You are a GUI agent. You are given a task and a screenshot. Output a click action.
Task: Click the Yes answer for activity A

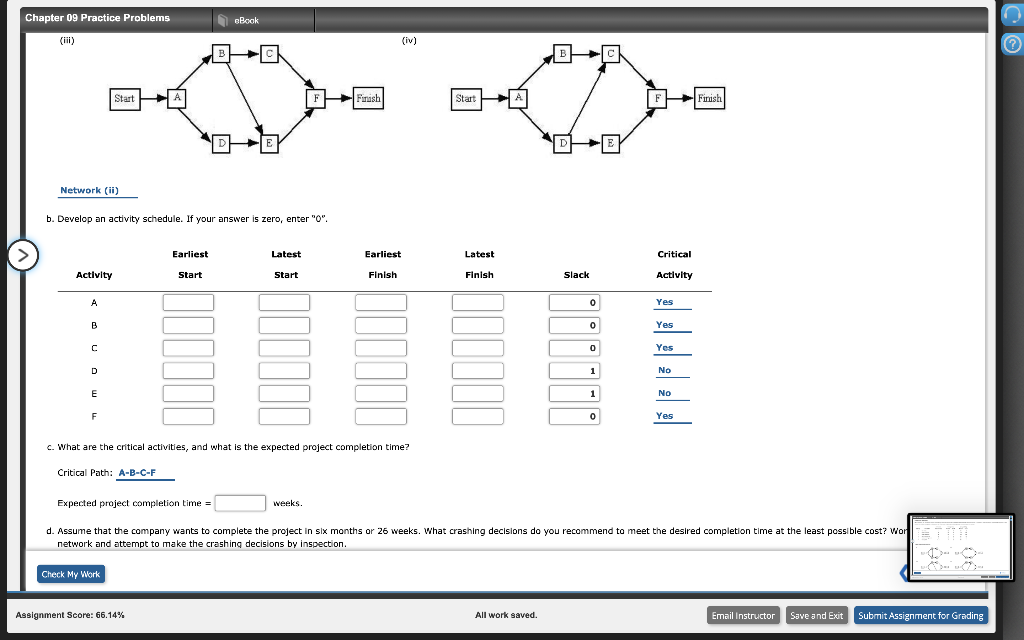[x=664, y=301]
